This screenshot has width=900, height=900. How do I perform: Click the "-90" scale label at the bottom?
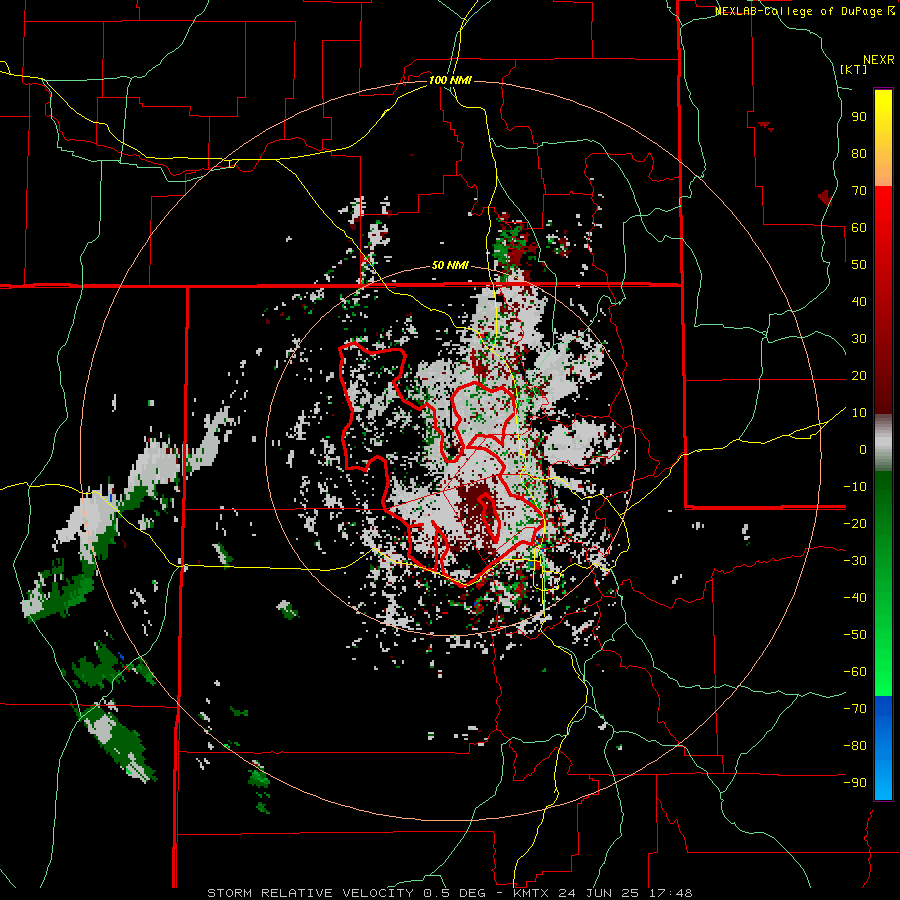[x=855, y=783]
